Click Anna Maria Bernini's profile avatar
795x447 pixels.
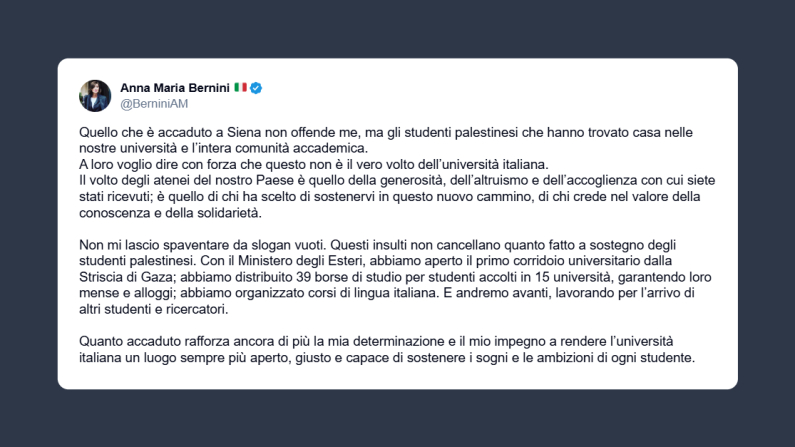[95, 95]
